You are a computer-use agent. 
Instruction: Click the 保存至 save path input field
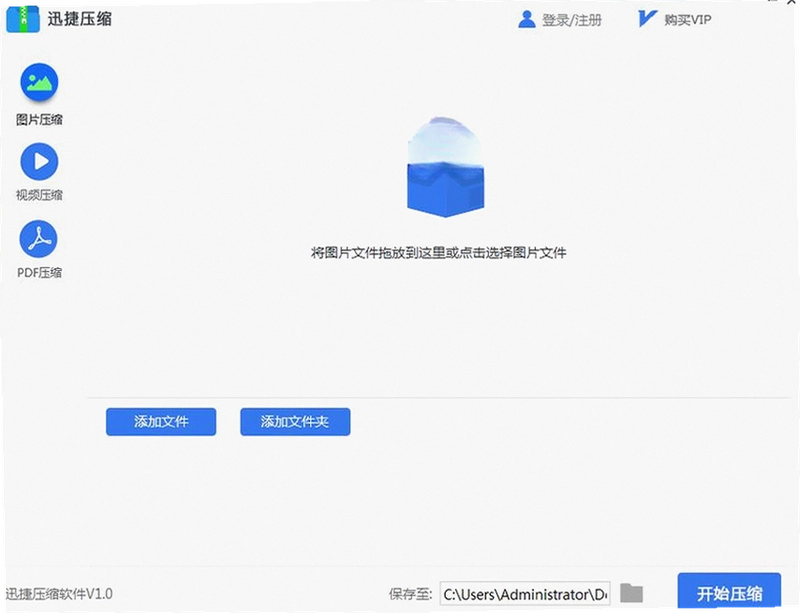tap(525, 594)
